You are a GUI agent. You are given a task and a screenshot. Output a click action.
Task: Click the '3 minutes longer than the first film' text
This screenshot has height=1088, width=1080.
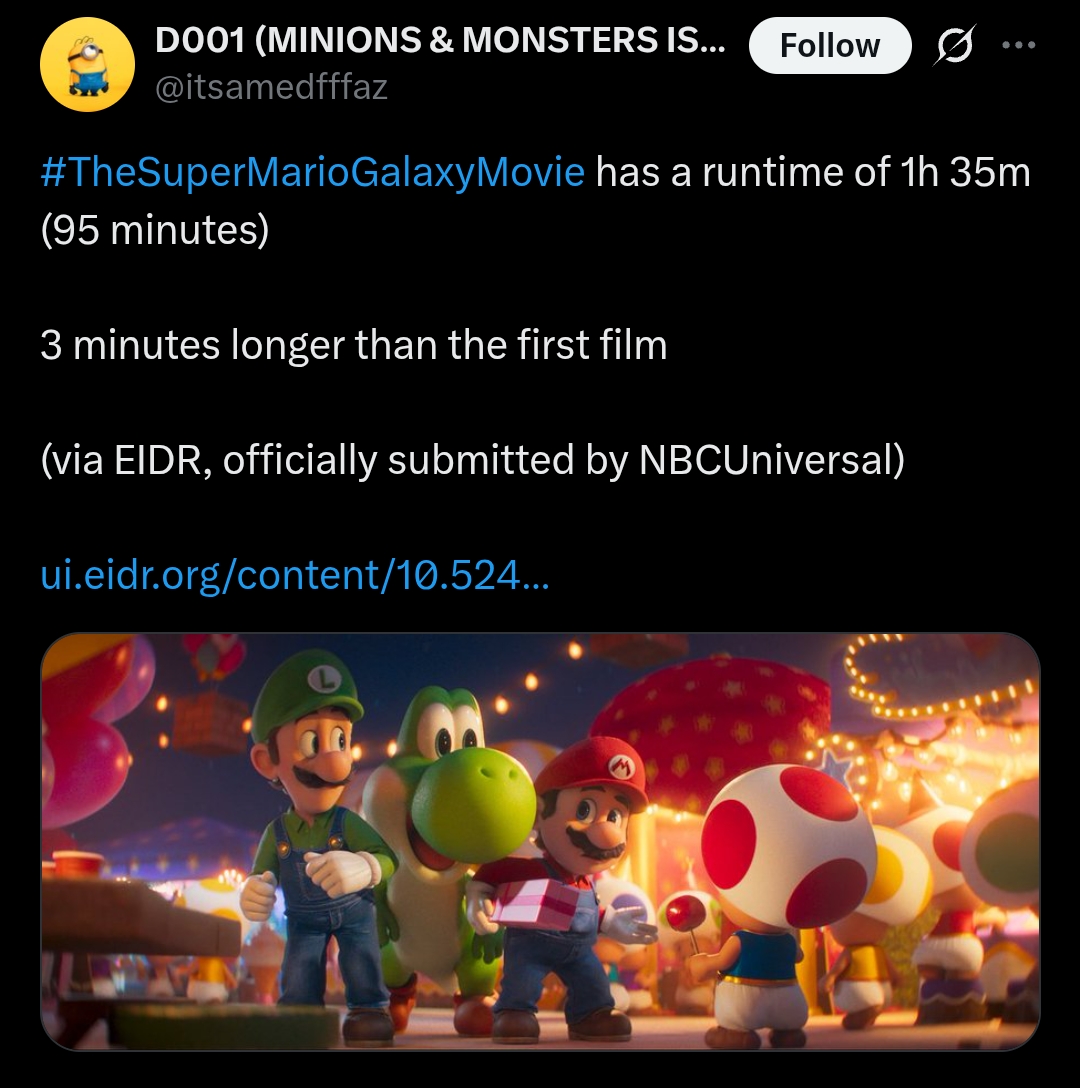point(354,346)
